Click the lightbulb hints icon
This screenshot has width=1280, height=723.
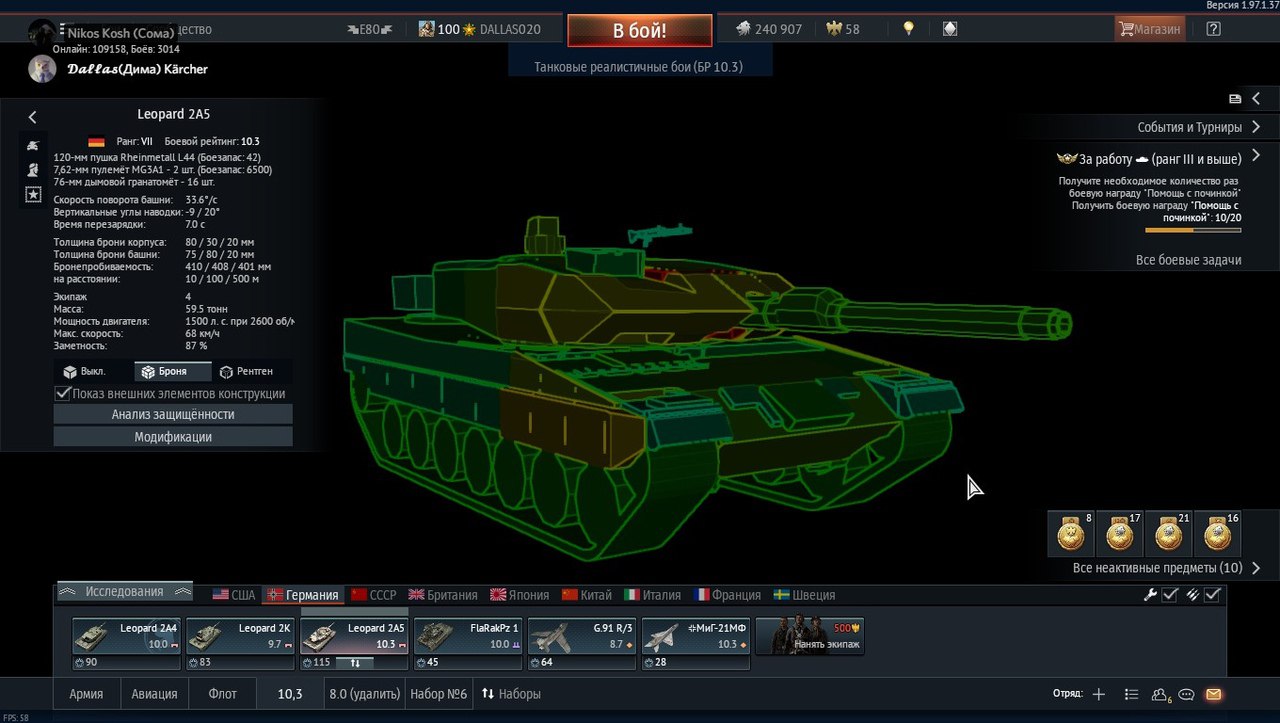[x=908, y=29]
